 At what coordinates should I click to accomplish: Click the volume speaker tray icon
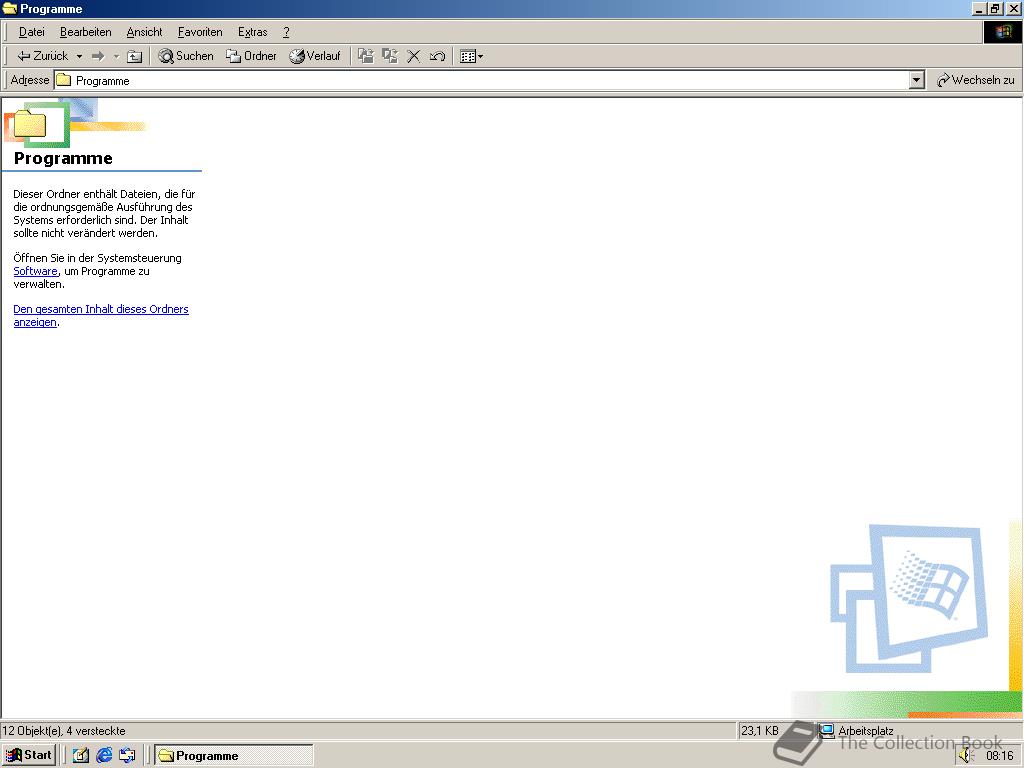click(x=967, y=756)
